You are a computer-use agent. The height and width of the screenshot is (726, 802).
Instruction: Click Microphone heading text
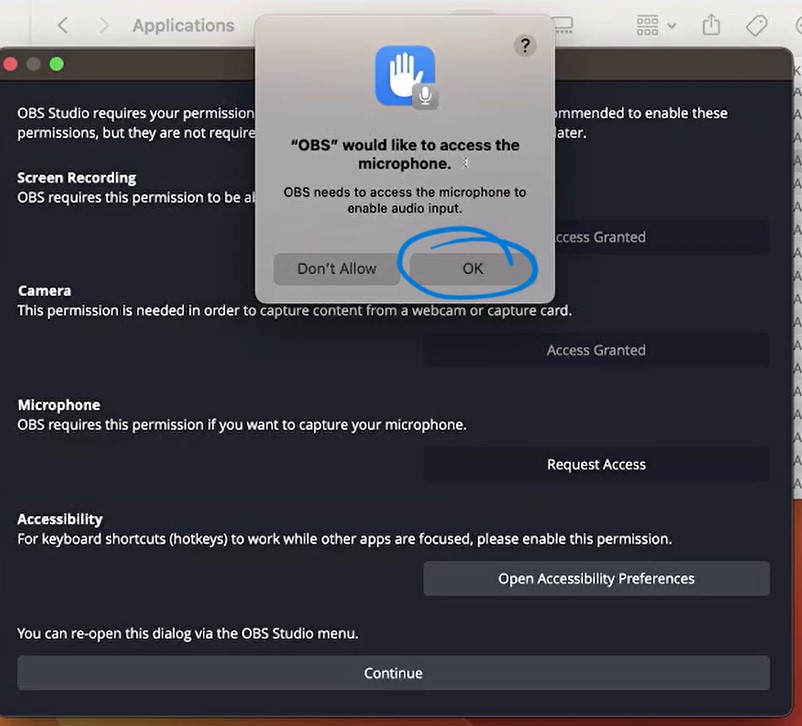point(59,405)
